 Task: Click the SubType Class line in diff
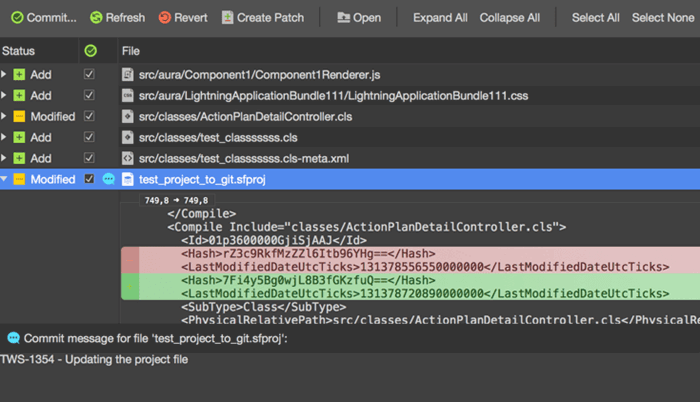pos(263,307)
